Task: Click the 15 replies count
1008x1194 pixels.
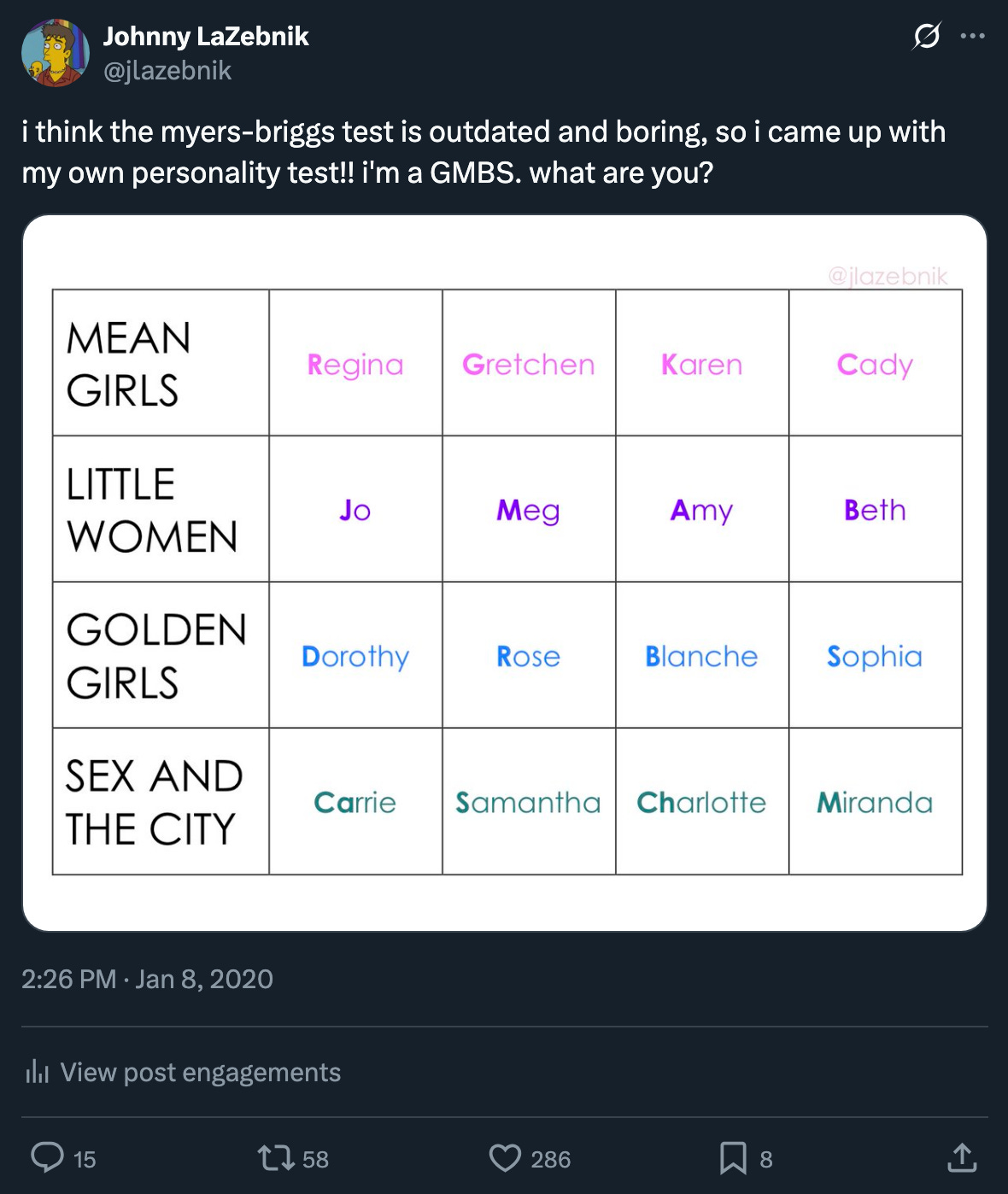Action: 85,1159
